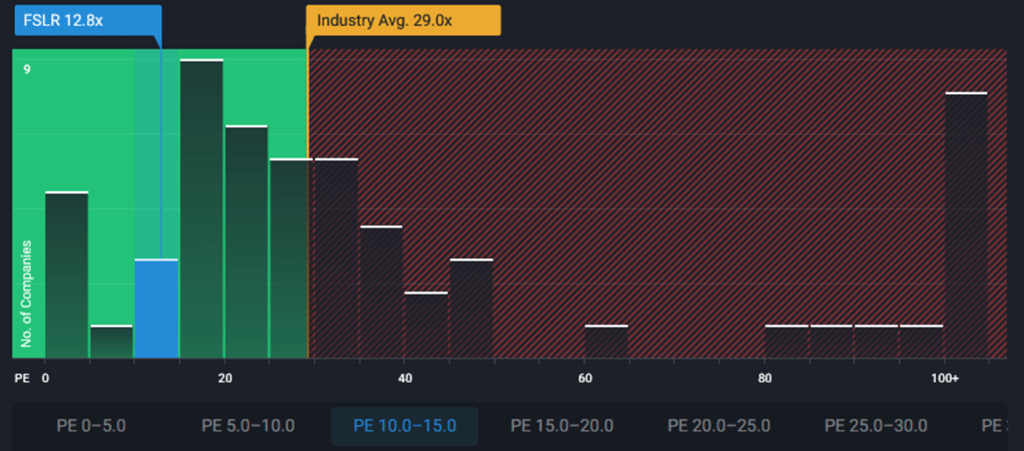Click the tallest bar for PE 15–20

(202, 209)
